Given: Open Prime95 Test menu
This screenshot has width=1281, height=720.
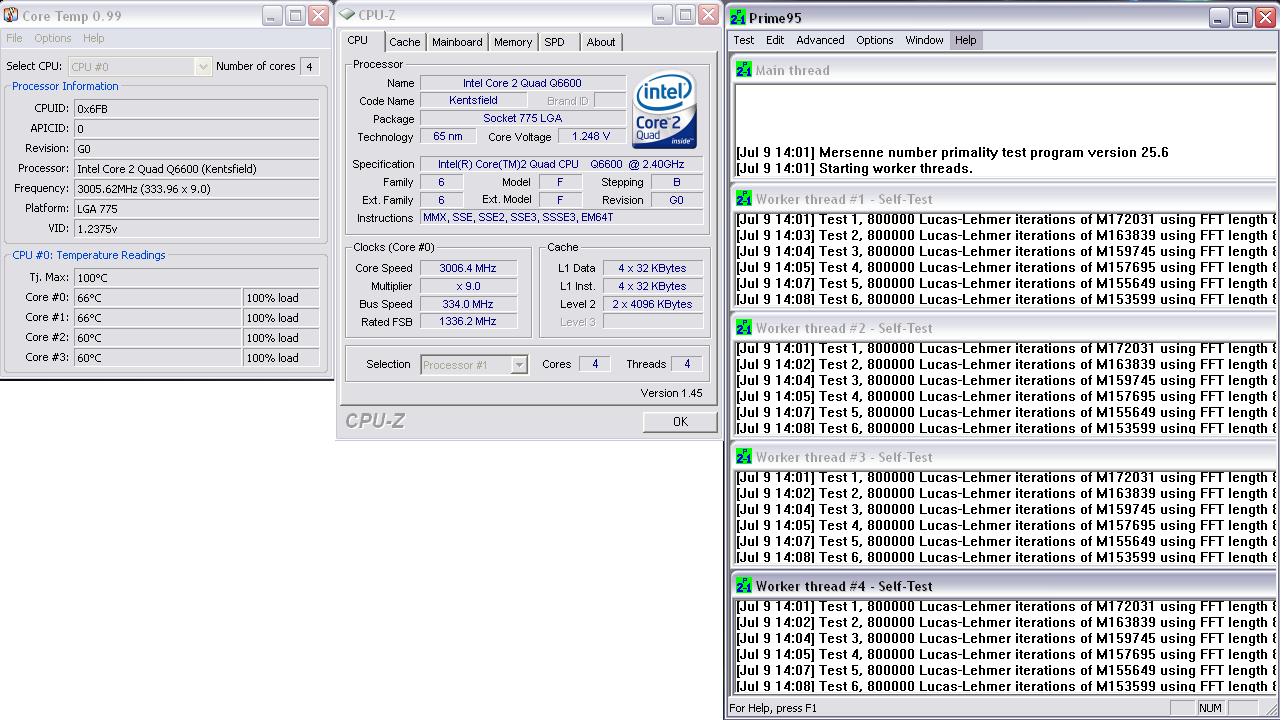Looking at the screenshot, I should coord(744,40).
